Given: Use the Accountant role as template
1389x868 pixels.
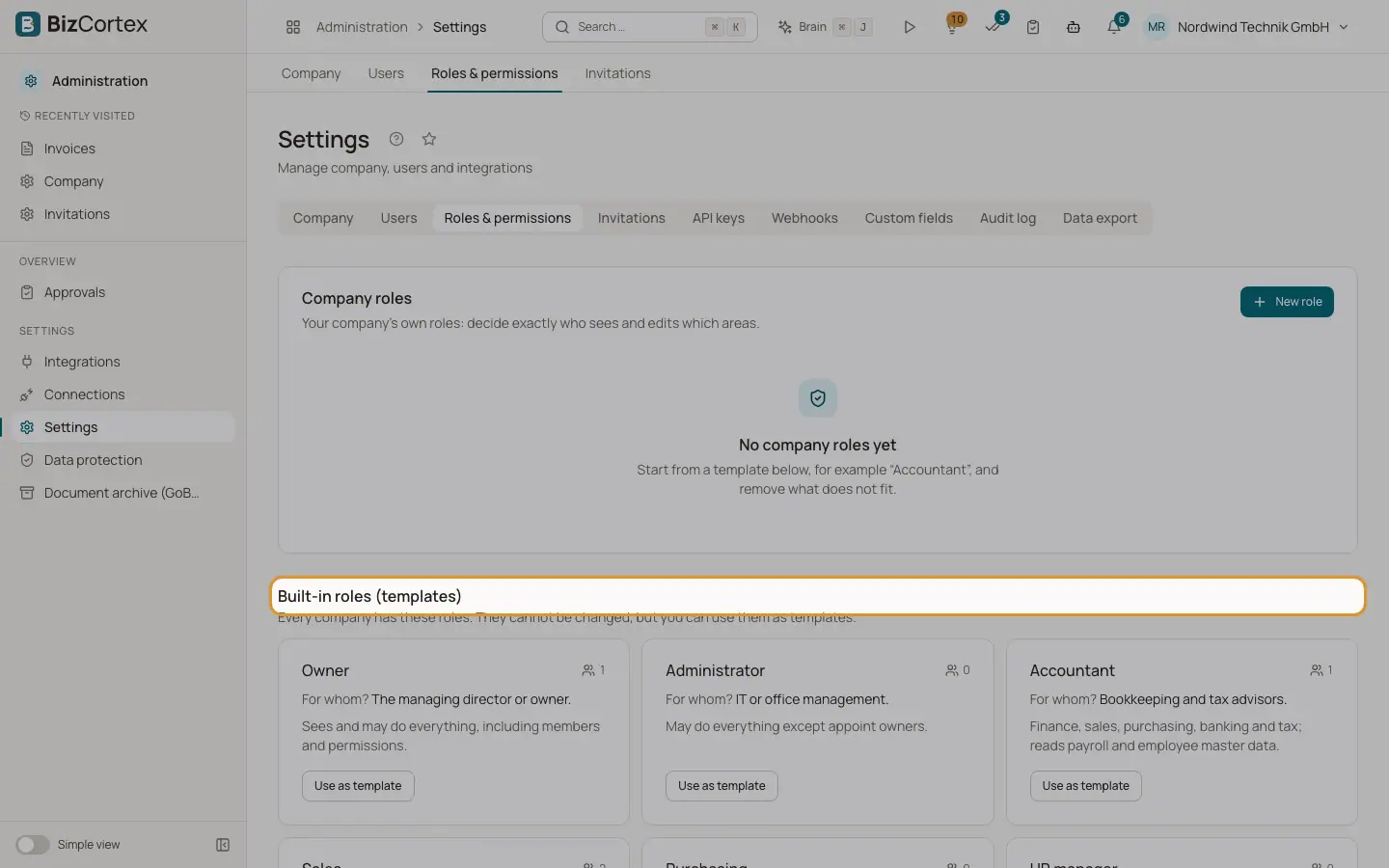Looking at the screenshot, I should pyautogui.click(x=1085, y=786).
